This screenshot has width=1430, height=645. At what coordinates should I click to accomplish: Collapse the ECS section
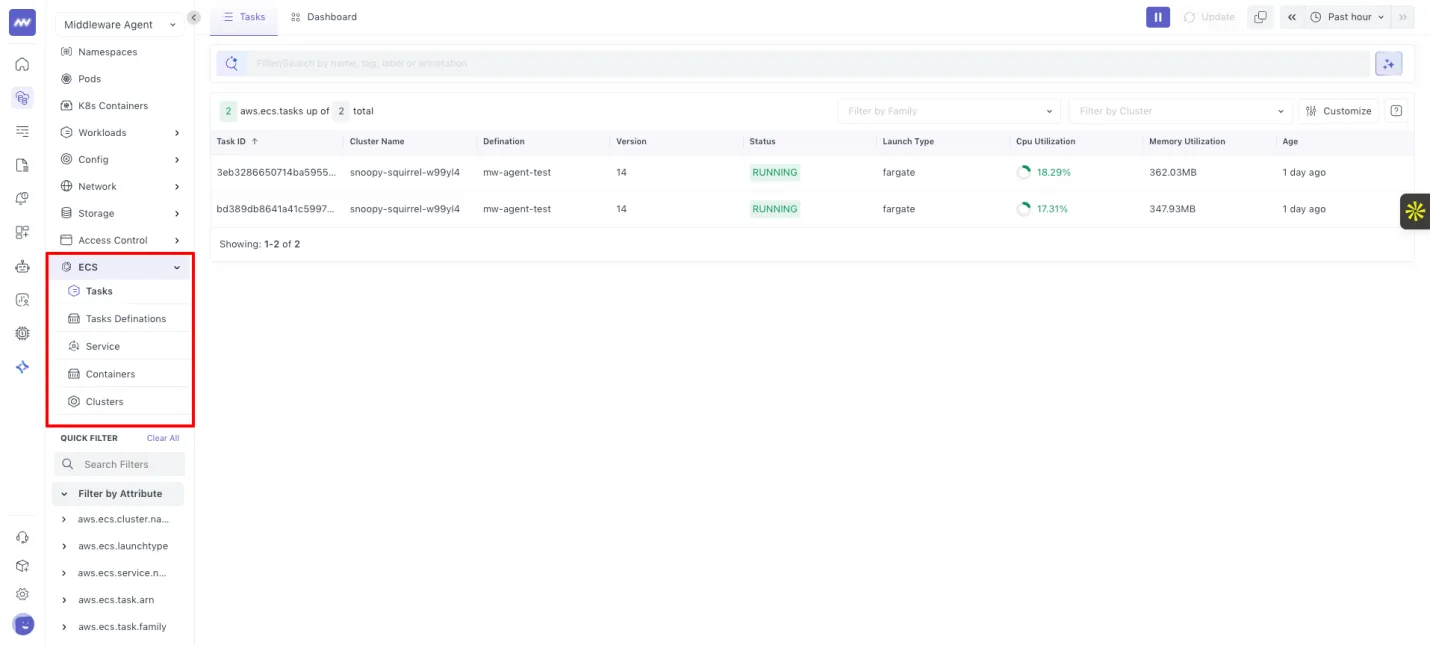(120, 267)
